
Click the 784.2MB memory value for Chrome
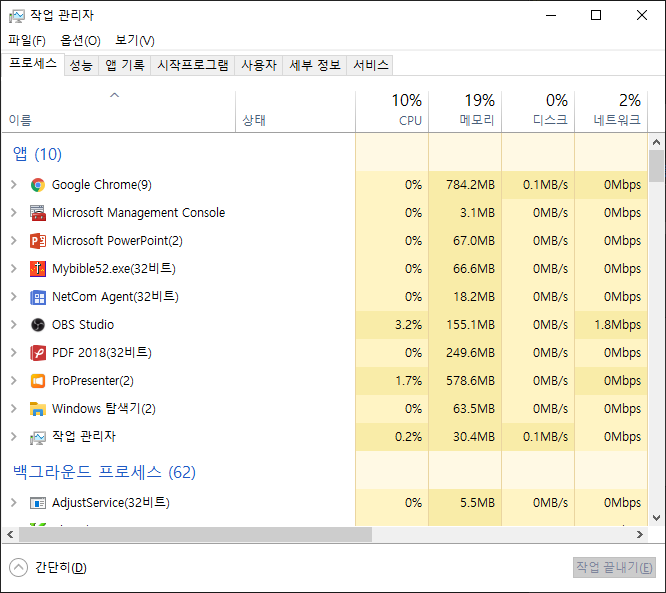point(470,185)
